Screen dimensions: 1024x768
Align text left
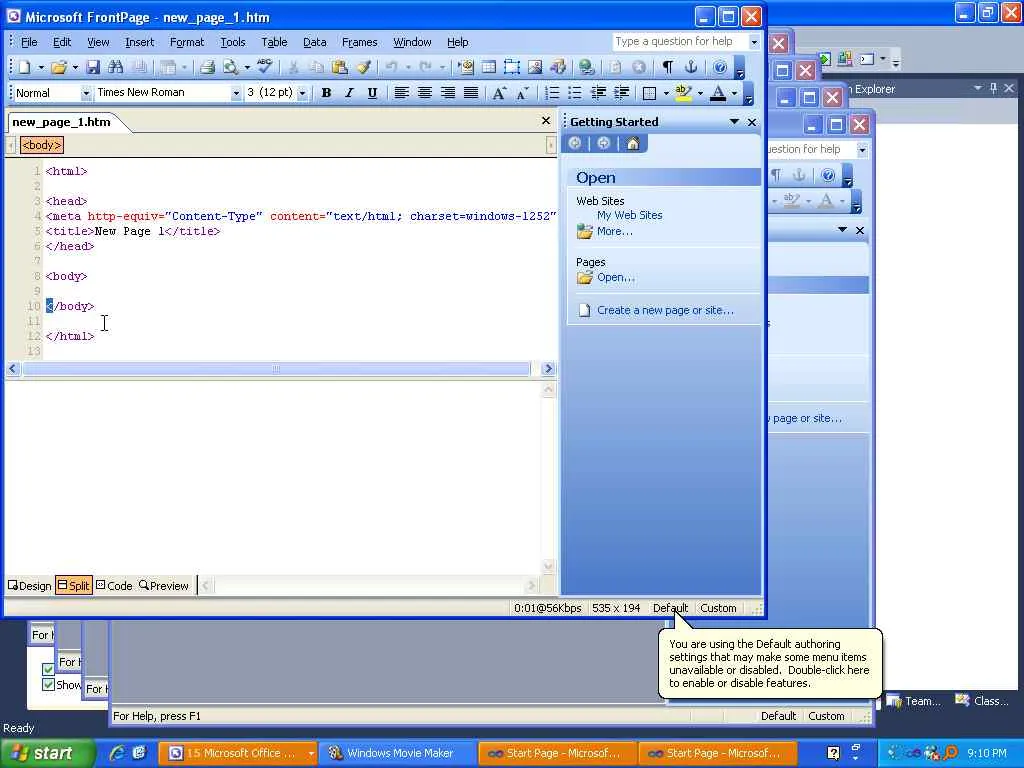point(402,93)
